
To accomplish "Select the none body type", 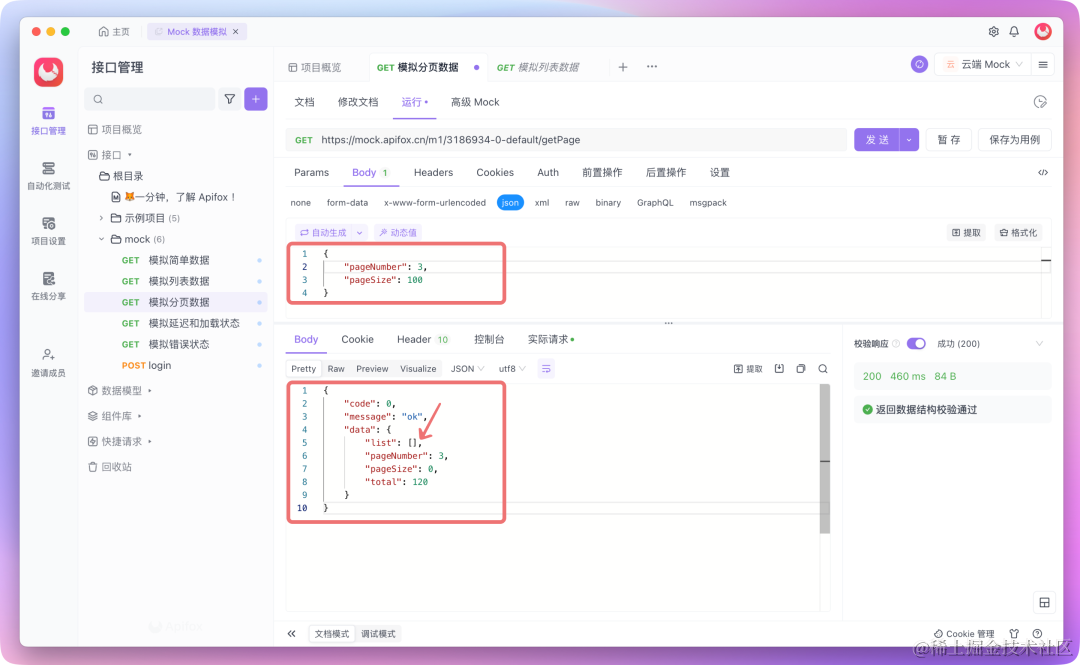I will tap(300, 203).
